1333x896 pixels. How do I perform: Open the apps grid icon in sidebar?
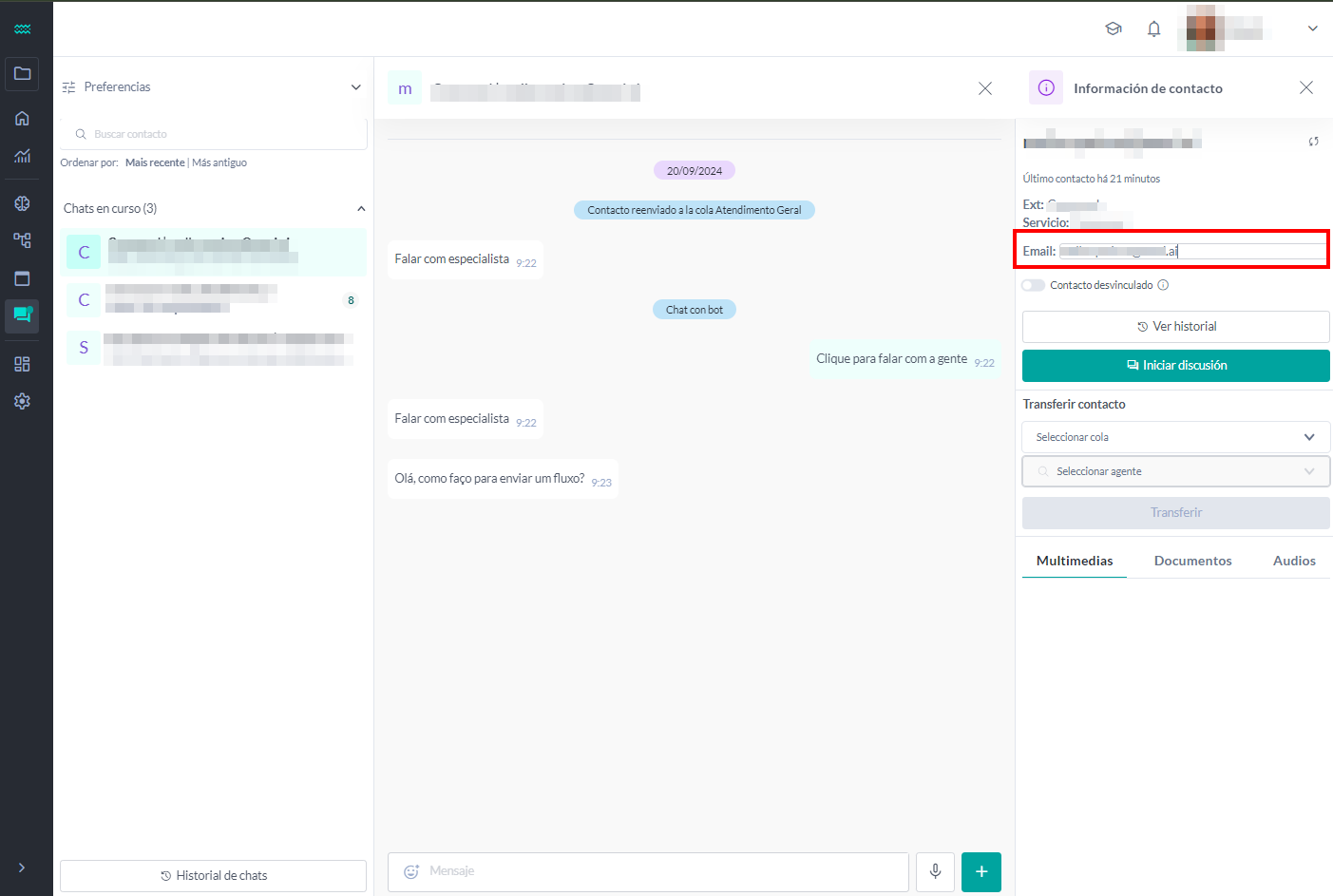click(22, 362)
